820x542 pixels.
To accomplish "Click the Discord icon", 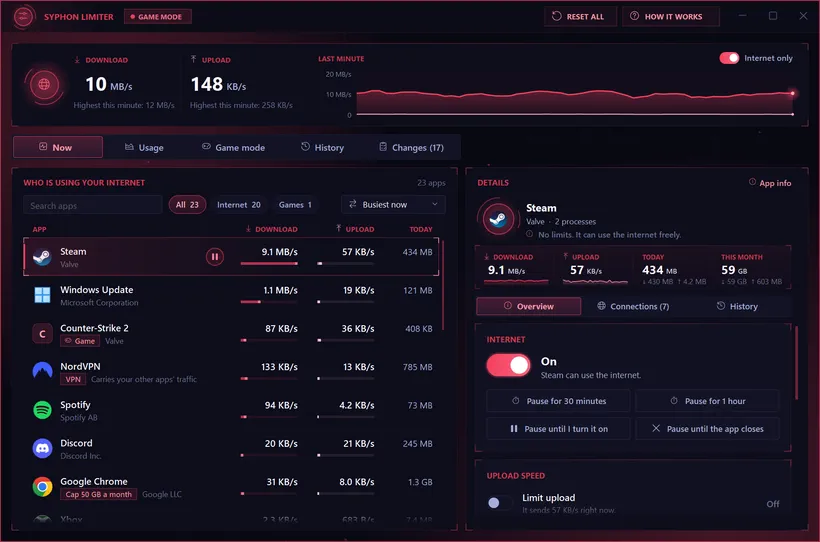I will pyautogui.click(x=42, y=448).
